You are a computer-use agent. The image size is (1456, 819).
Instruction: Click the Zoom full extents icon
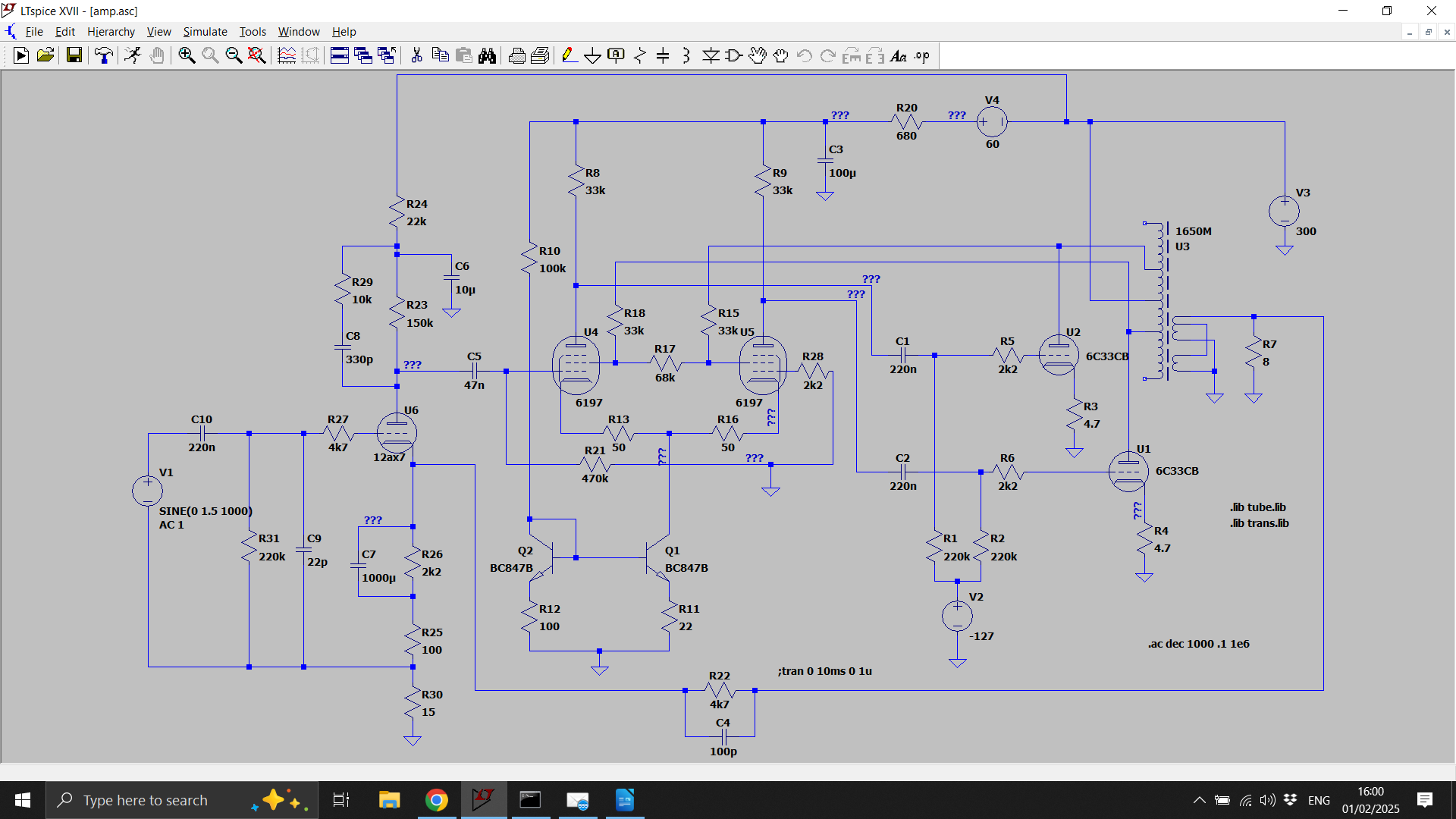click(257, 55)
